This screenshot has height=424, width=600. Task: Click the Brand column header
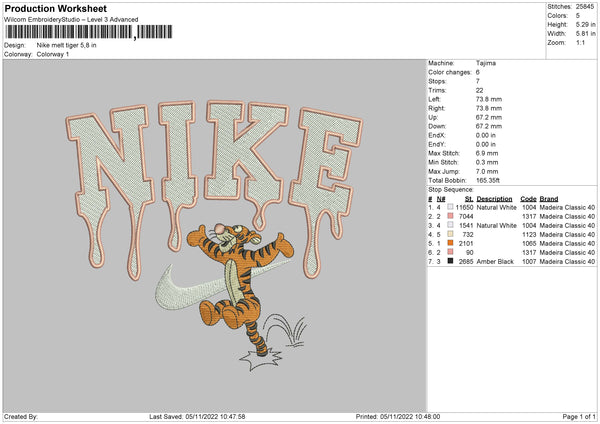point(549,199)
